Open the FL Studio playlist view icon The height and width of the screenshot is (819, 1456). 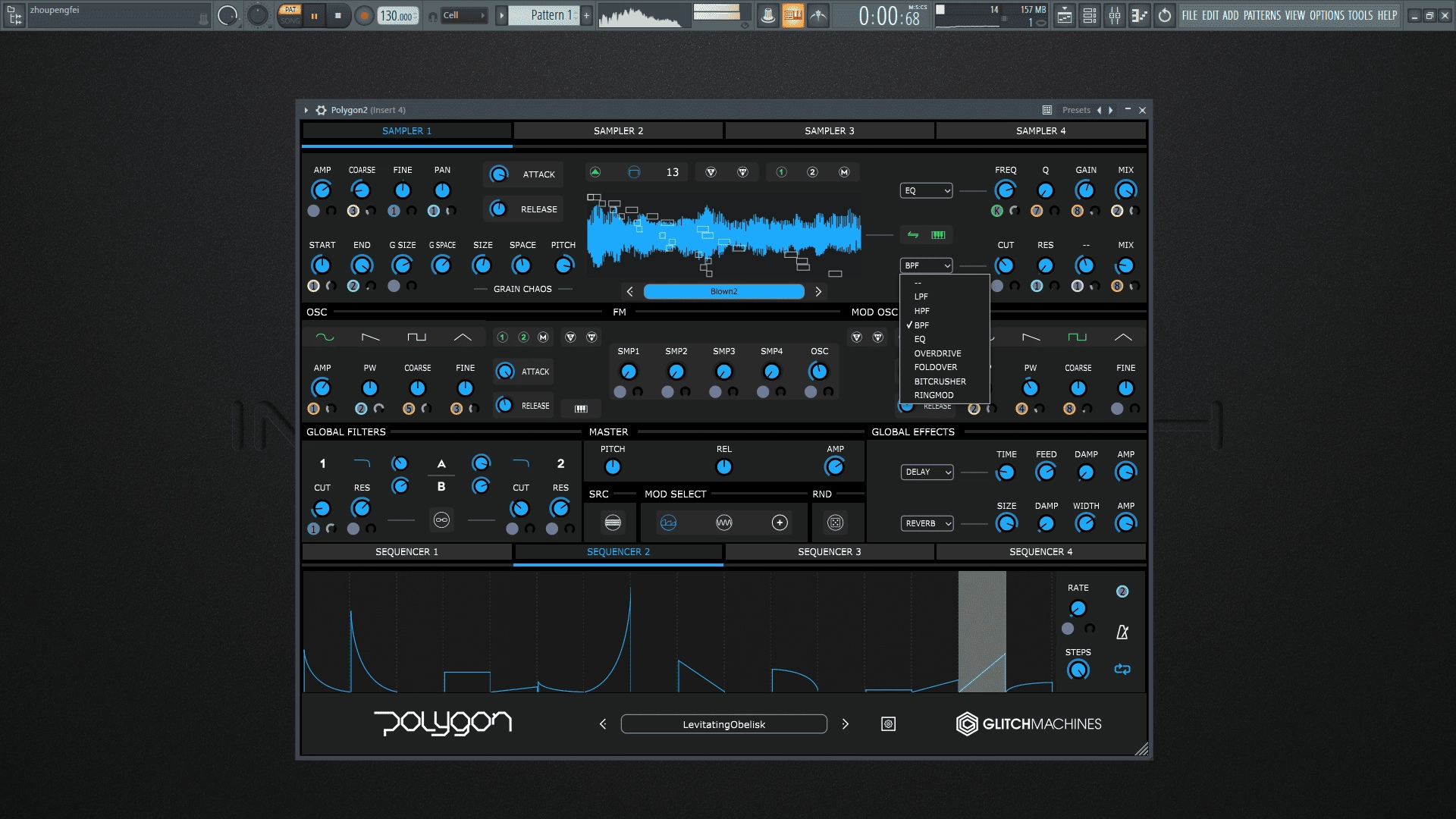(x=1065, y=15)
